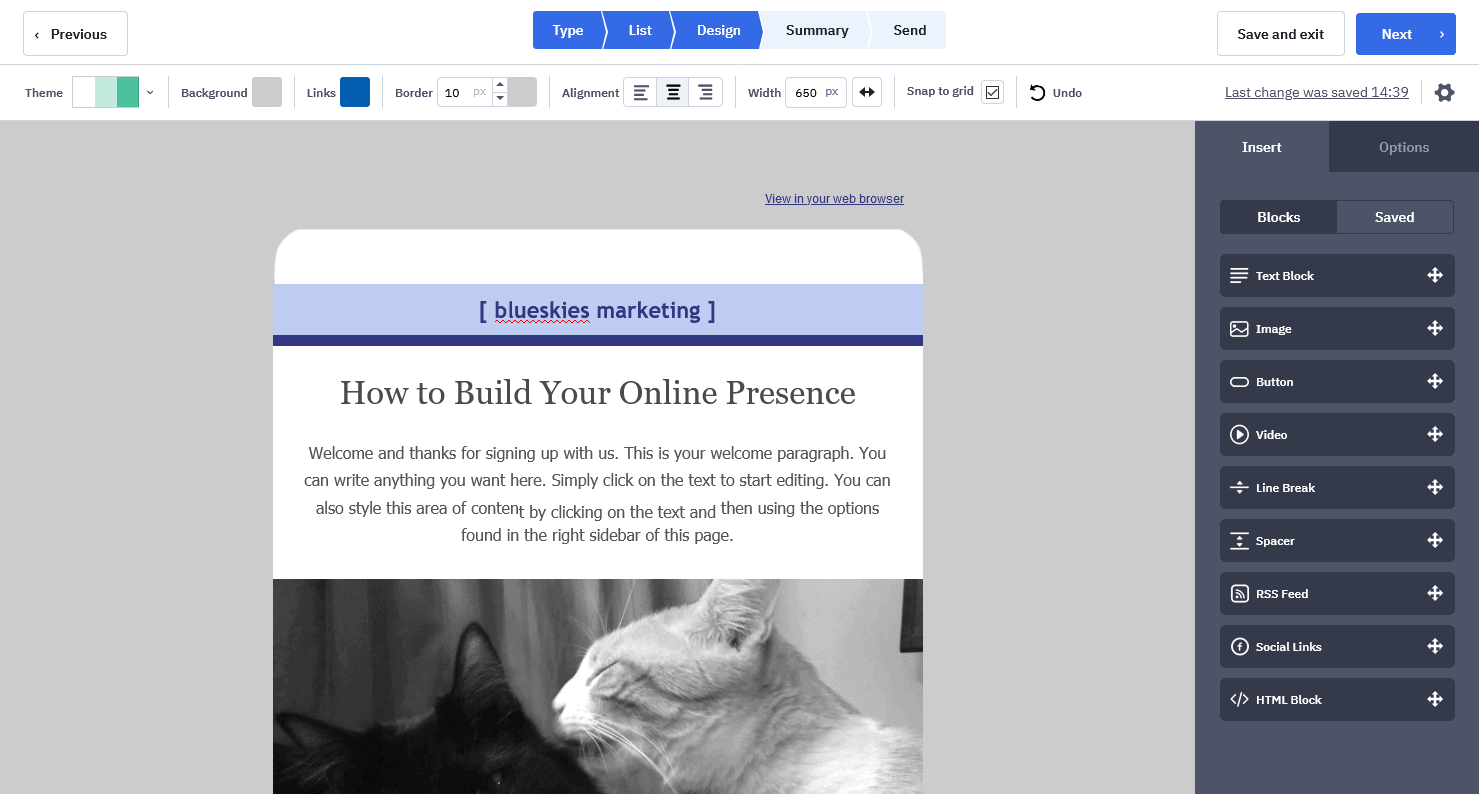The height and width of the screenshot is (794, 1479).
Task: Select the left alignment icon
Action: click(x=641, y=93)
